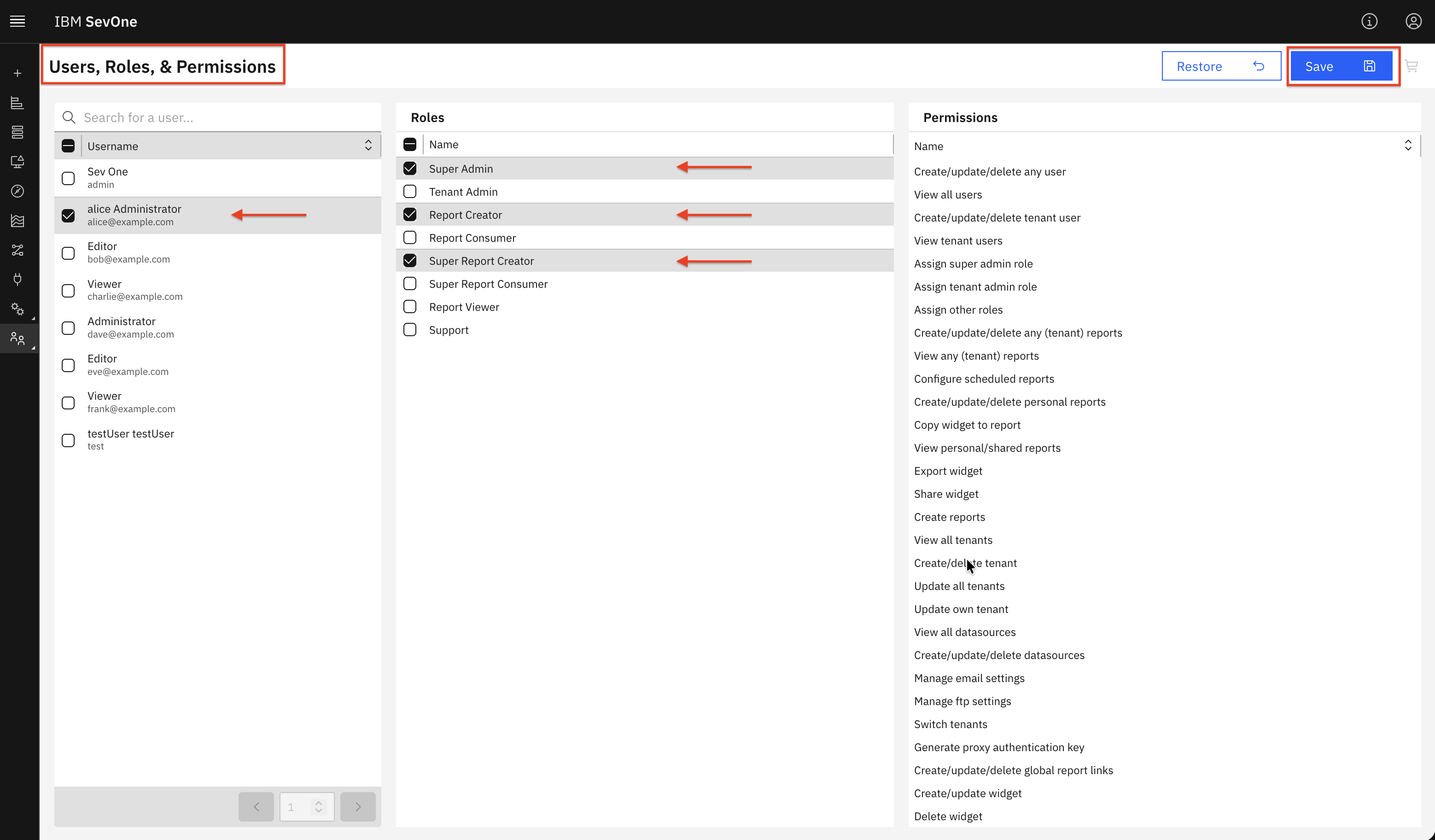The image size is (1435, 840).
Task: Open the compass explore sidebar icon
Action: [x=17, y=192]
